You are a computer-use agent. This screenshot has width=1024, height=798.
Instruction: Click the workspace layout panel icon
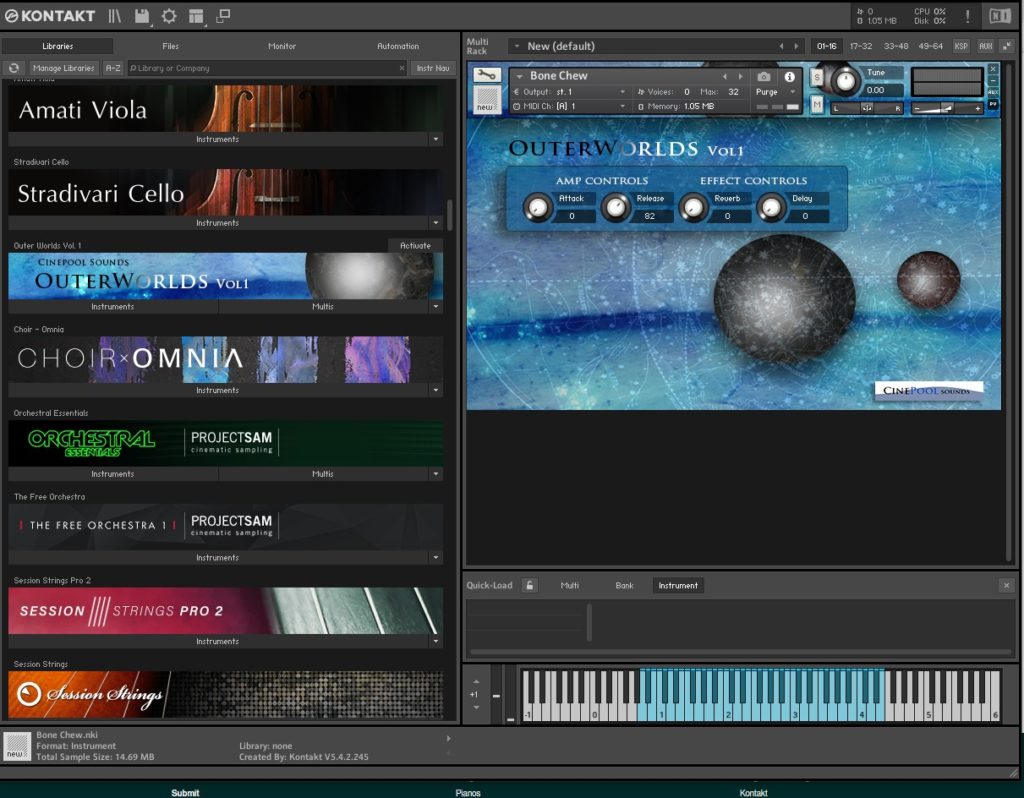(196, 16)
